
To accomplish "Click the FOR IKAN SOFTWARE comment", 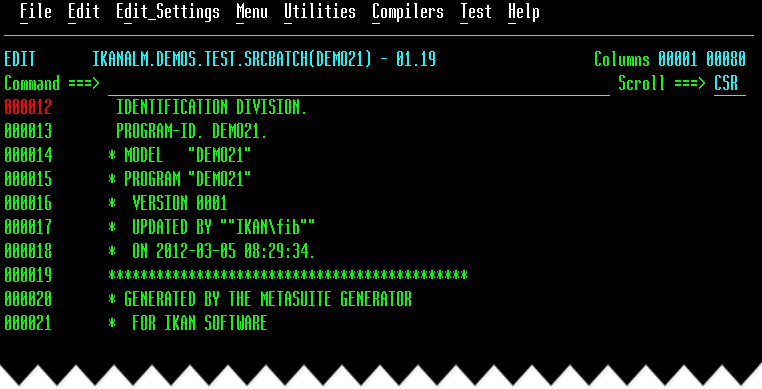I will pos(188,323).
